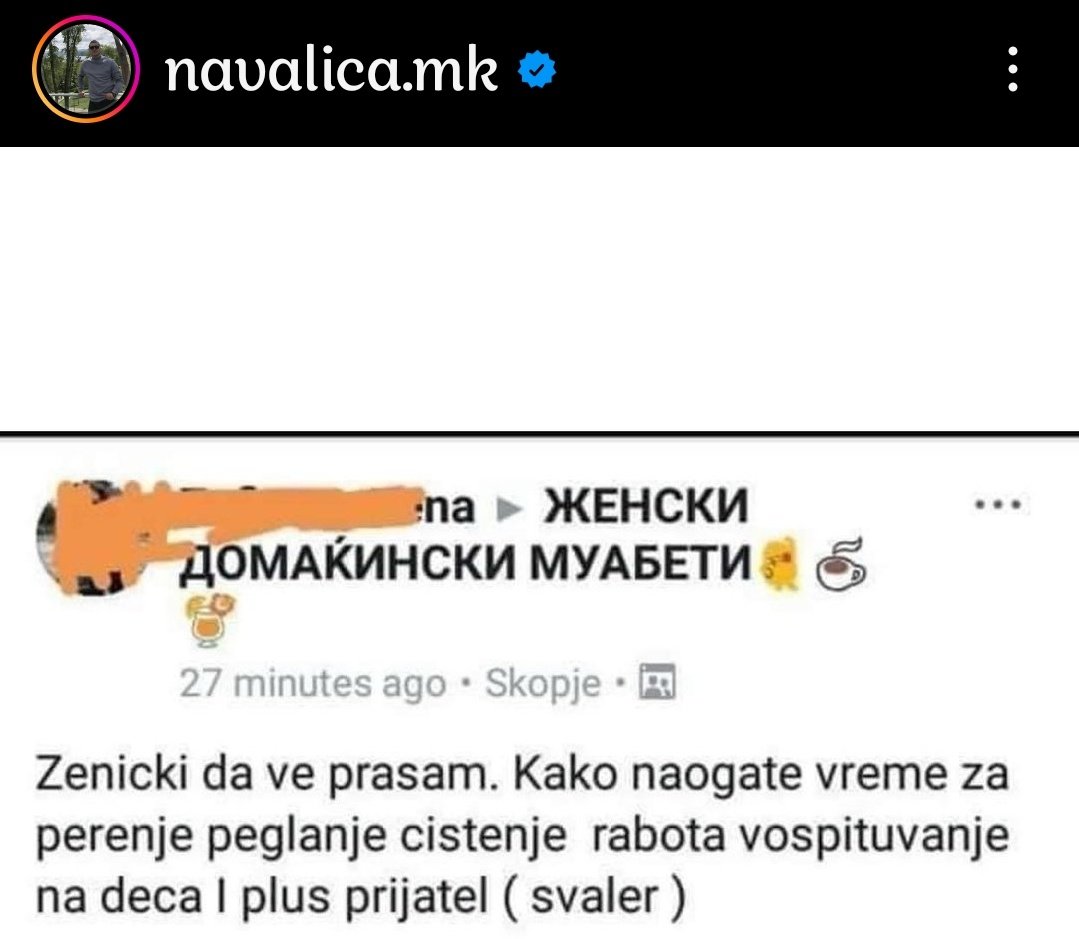Open the vertical three-dot post options menu
Viewport: 1079px width, 939px height.
point(1012,69)
